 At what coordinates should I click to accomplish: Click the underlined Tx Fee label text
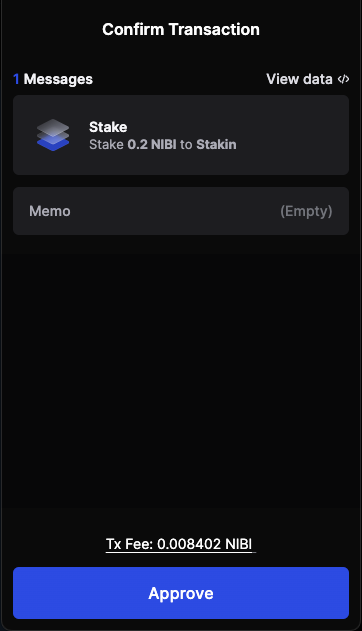pyautogui.click(x=130, y=544)
